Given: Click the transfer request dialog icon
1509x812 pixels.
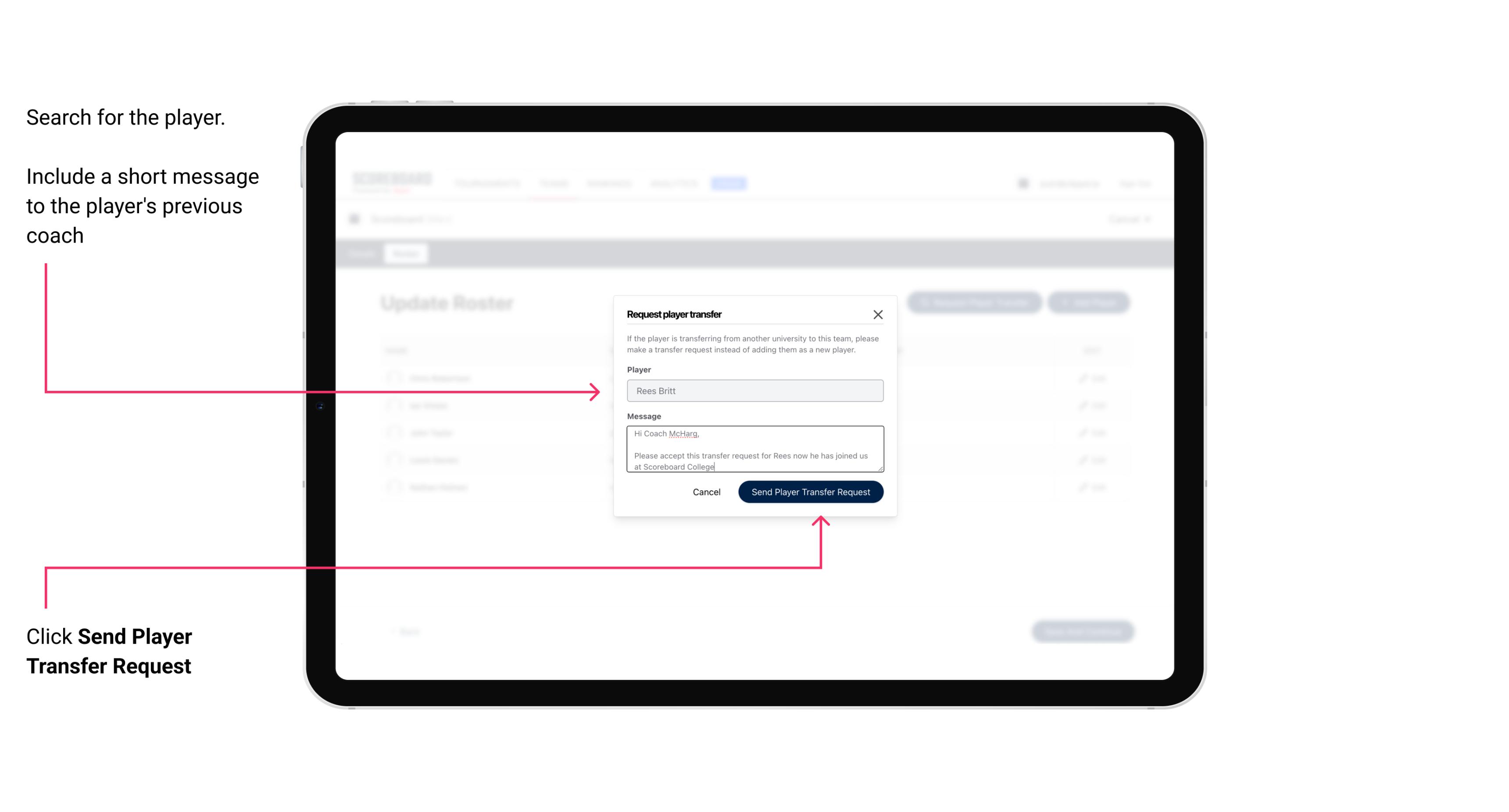Looking at the screenshot, I should point(879,315).
